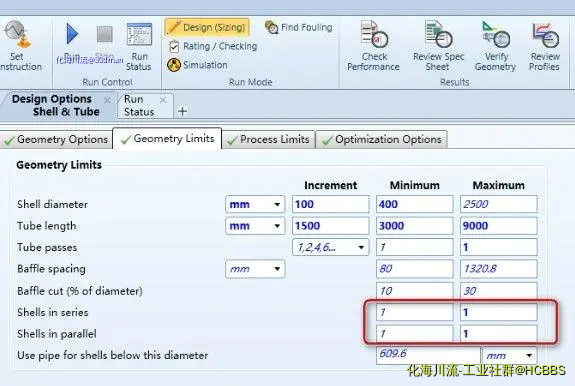This screenshot has height=386, width=575.
Task: Start the run with the blue Run arrow
Action: pos(72,34)
